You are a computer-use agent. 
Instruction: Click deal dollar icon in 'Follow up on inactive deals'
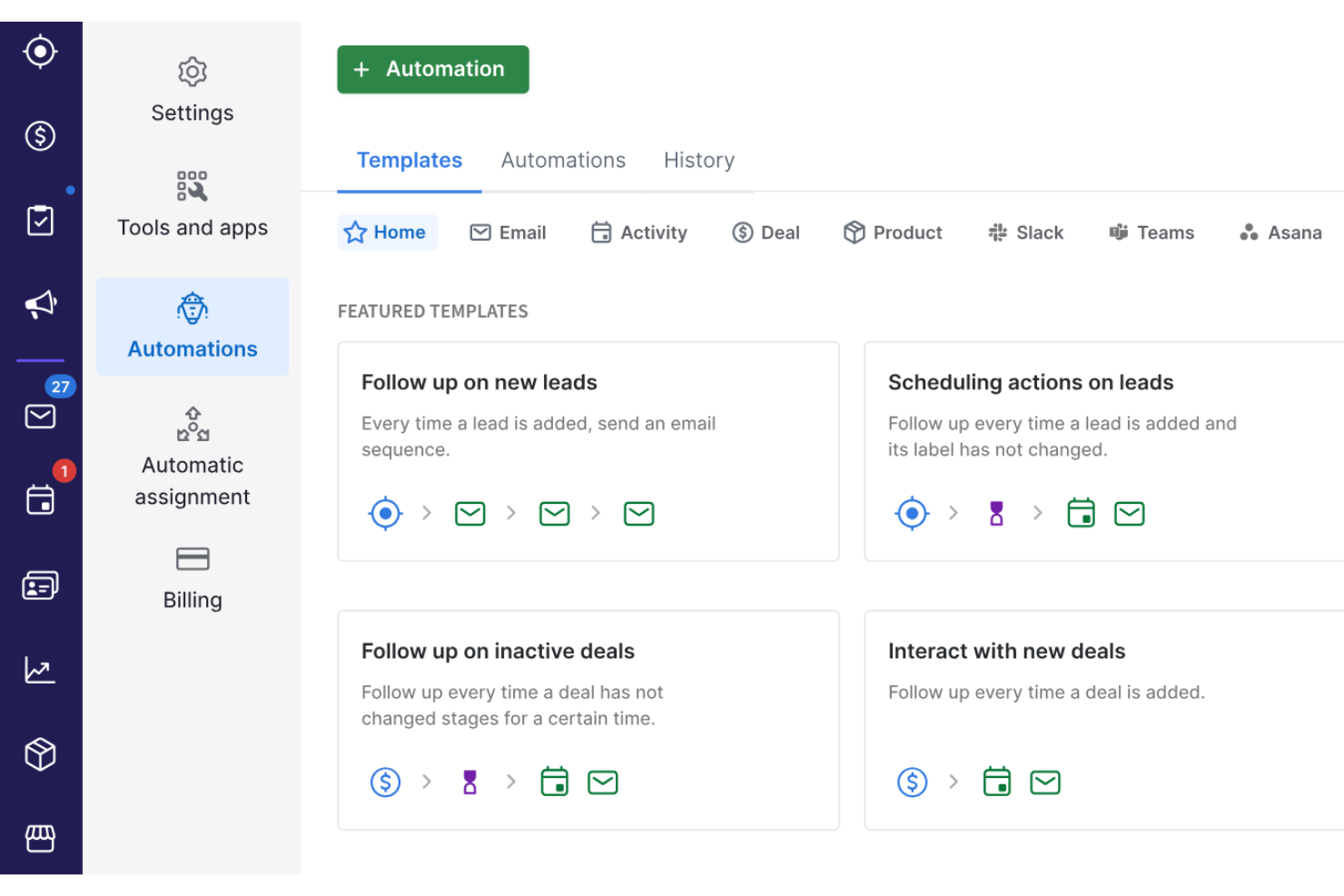click(385, 783)
